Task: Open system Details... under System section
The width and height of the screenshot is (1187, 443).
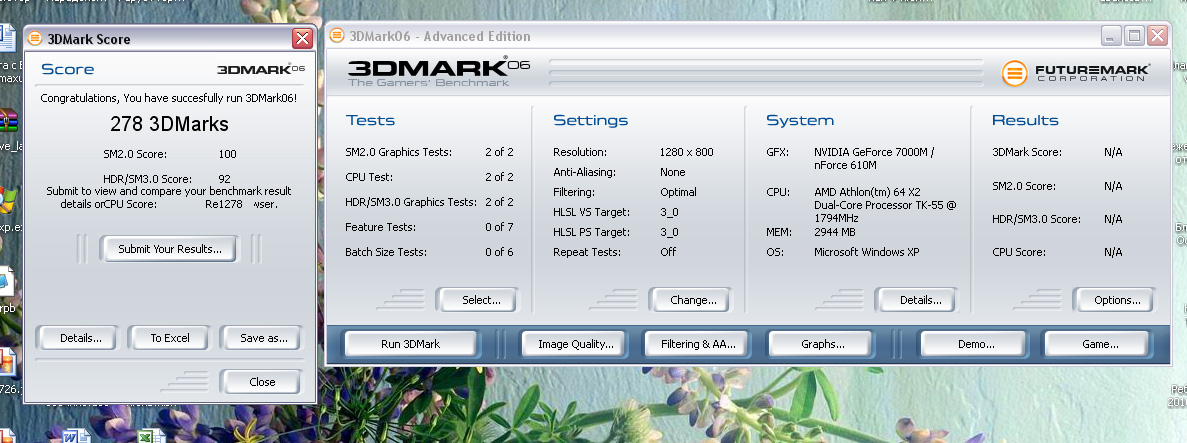Action: [x=920, y=300]
